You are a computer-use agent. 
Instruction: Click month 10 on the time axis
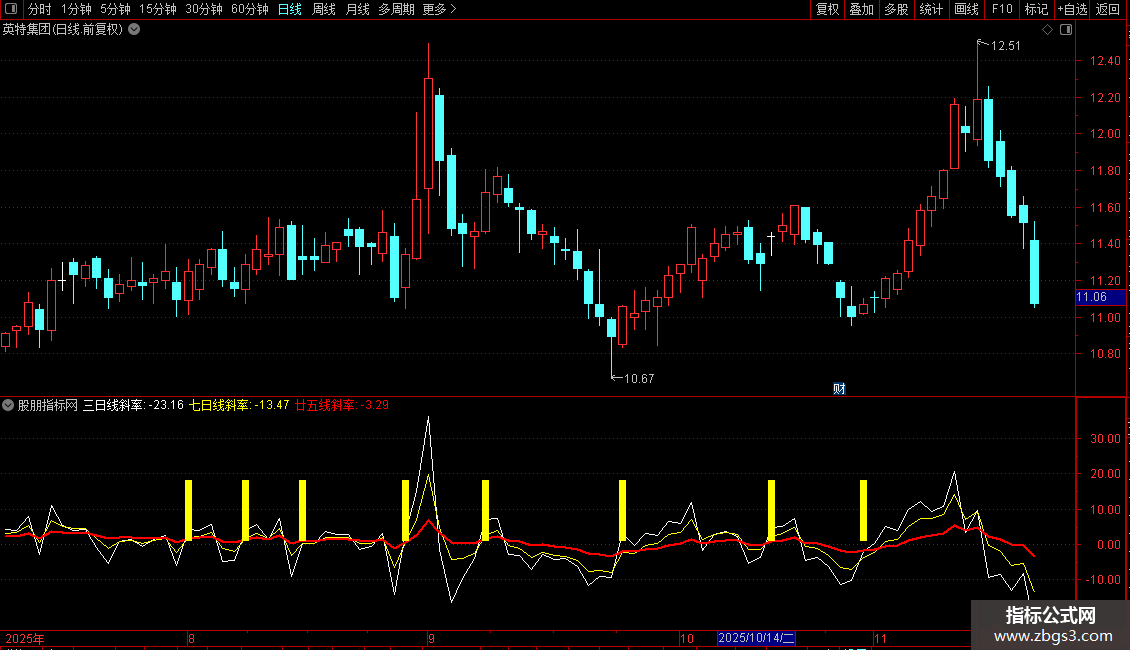tap(687, 639)
